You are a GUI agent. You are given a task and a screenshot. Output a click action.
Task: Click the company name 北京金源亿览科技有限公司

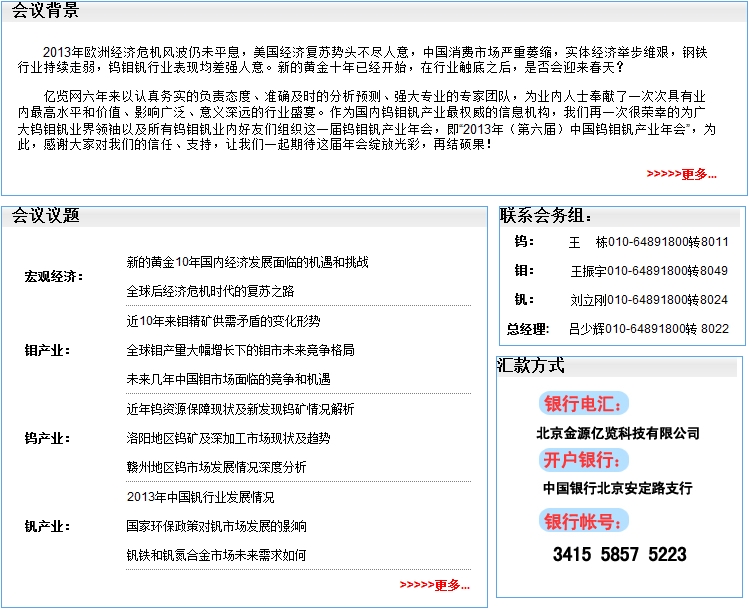click(x=618, y=433)
